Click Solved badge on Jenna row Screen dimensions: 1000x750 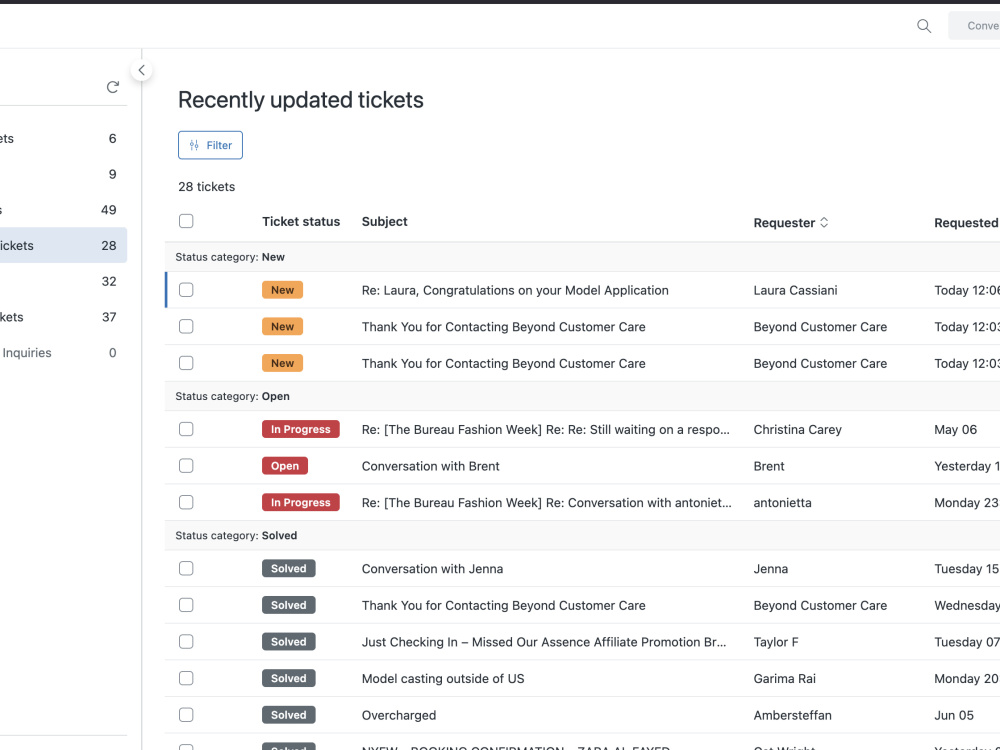click(288, 569)
